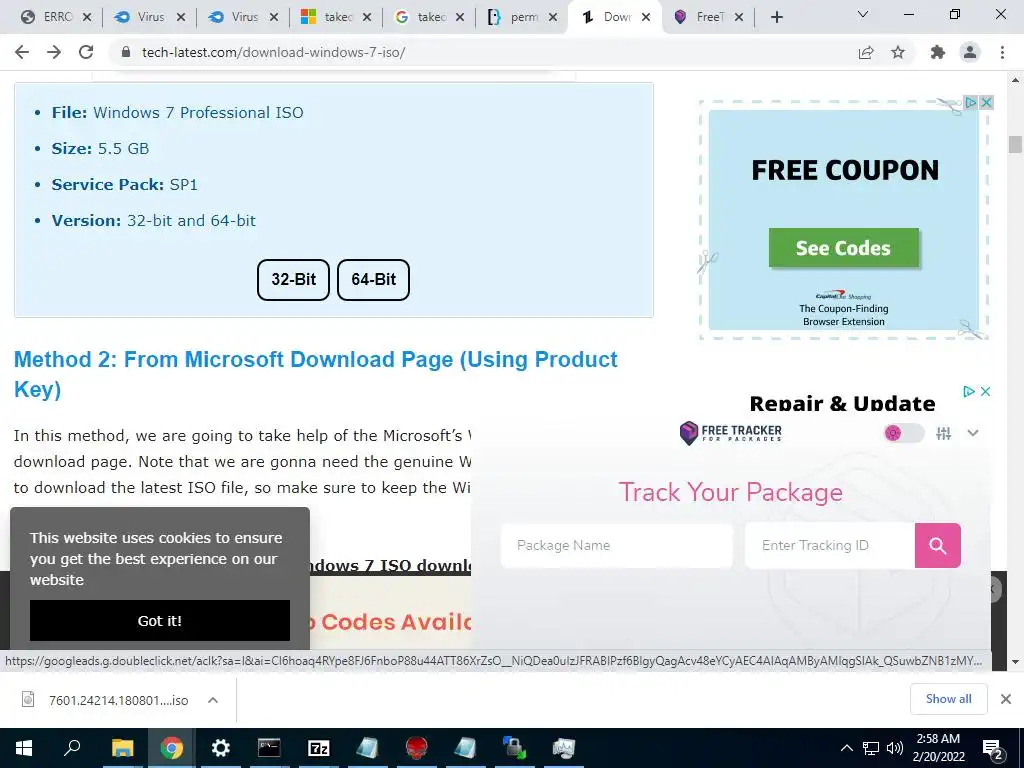Open taskbar search magnifier
The height and width of the screenshot is (768, 1024).
[72, 748]
